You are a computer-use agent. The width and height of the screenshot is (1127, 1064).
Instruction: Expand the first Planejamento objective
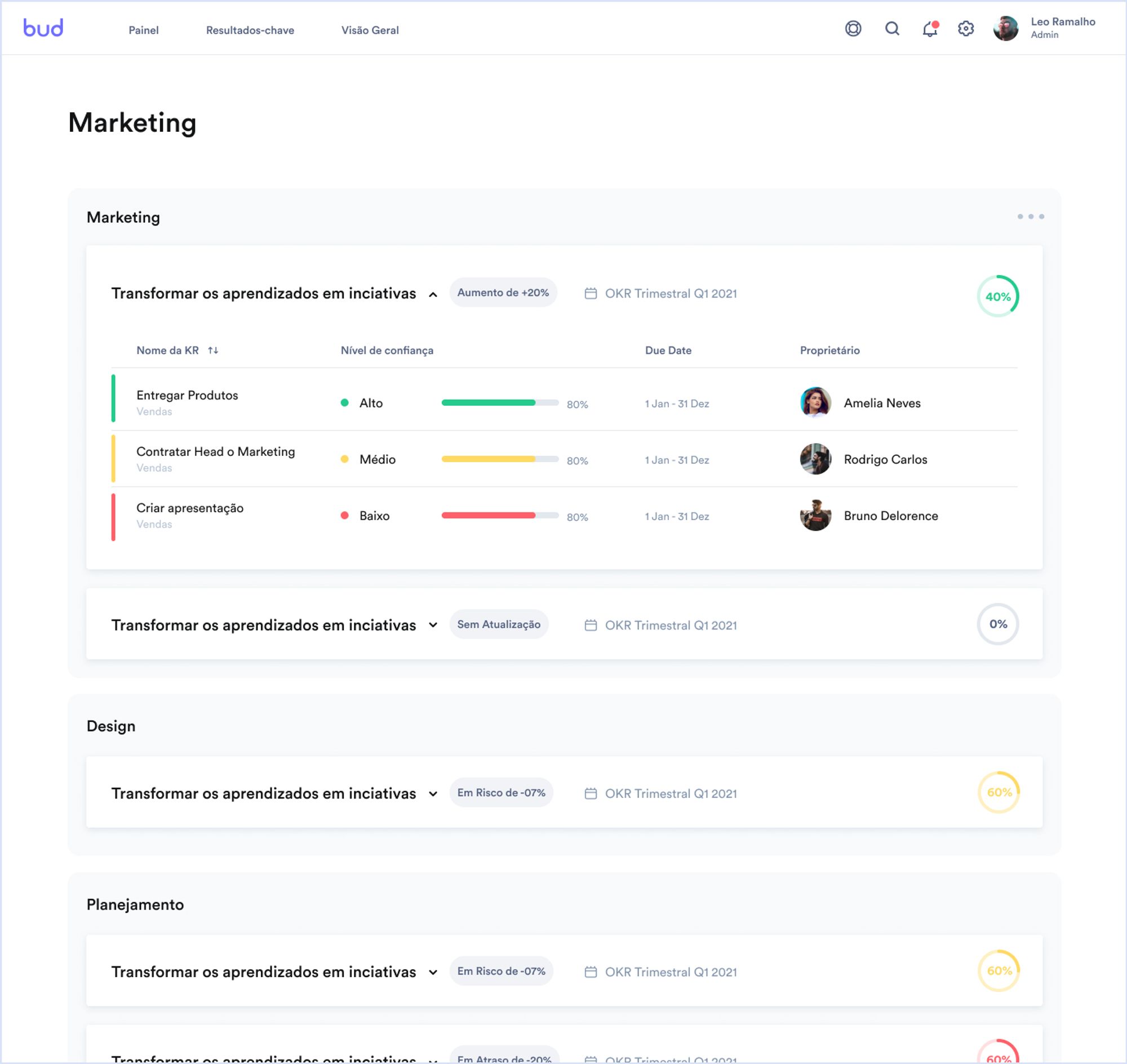tap(433, 972)
